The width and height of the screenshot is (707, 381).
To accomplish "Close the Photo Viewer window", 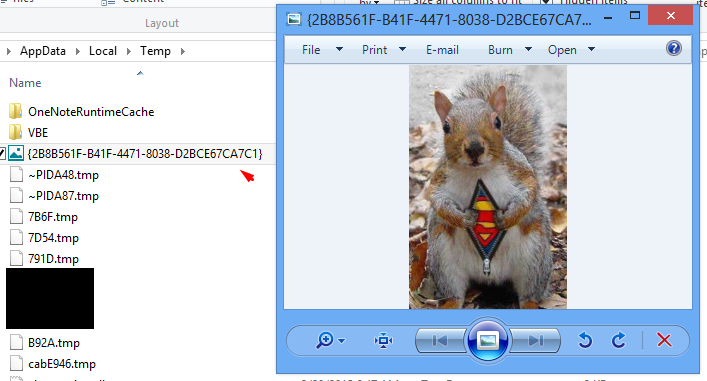I will pos(670,16).
